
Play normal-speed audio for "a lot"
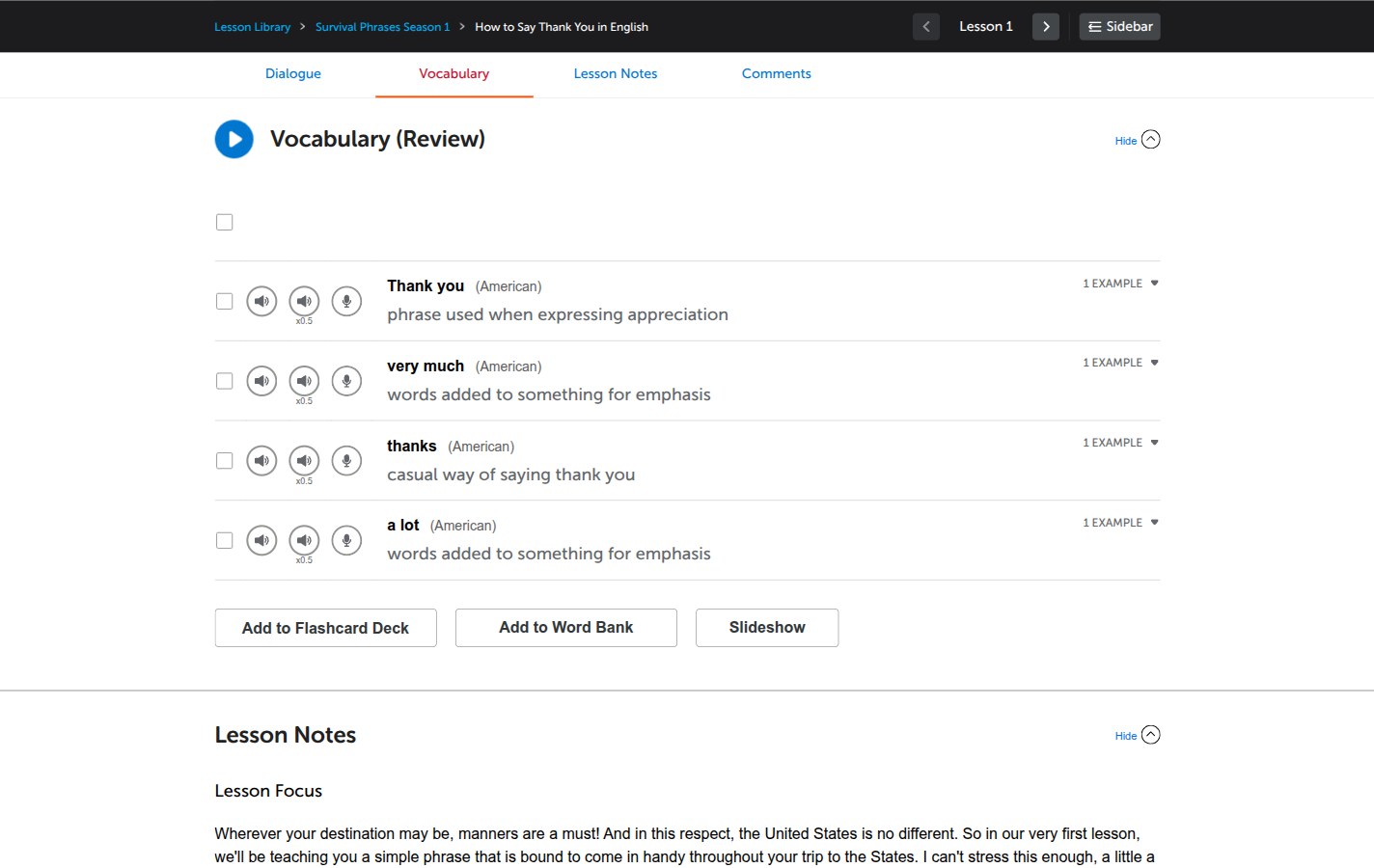click(x=261, y=540)
